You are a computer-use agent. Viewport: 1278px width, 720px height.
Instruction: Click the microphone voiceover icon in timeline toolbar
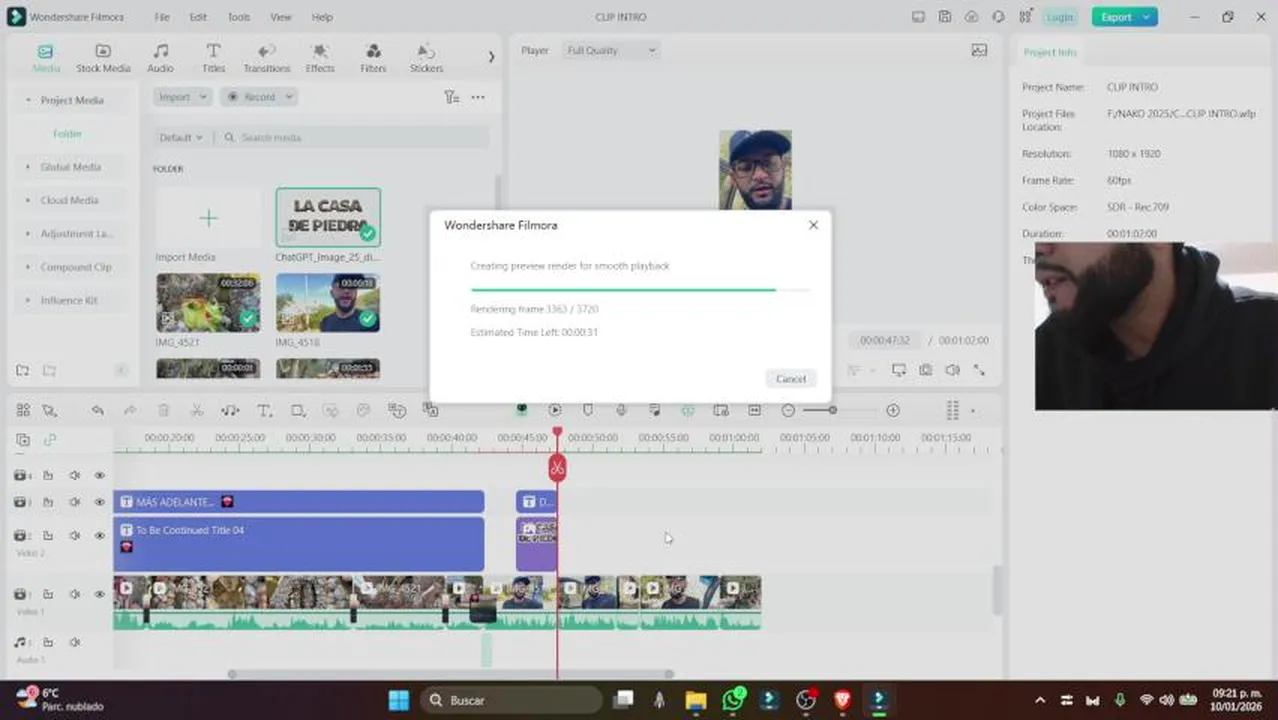click(621, 410)
